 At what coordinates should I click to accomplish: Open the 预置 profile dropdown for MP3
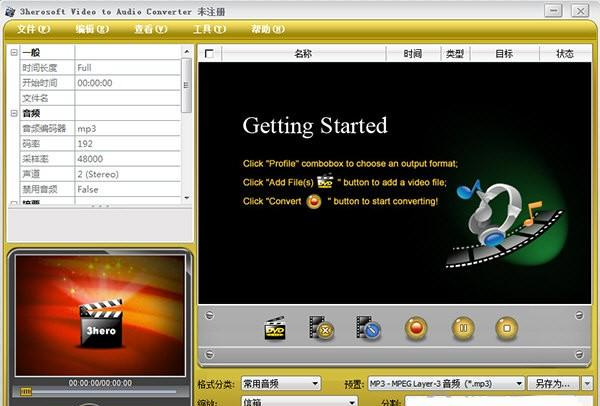[446, 383]
